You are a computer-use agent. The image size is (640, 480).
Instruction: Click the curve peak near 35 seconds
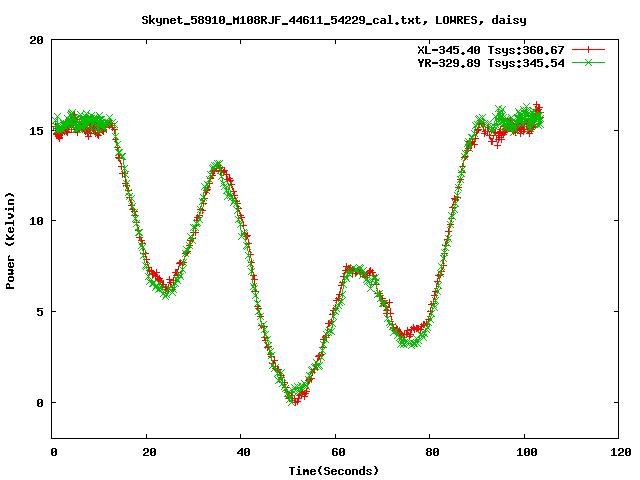point(217,166)
